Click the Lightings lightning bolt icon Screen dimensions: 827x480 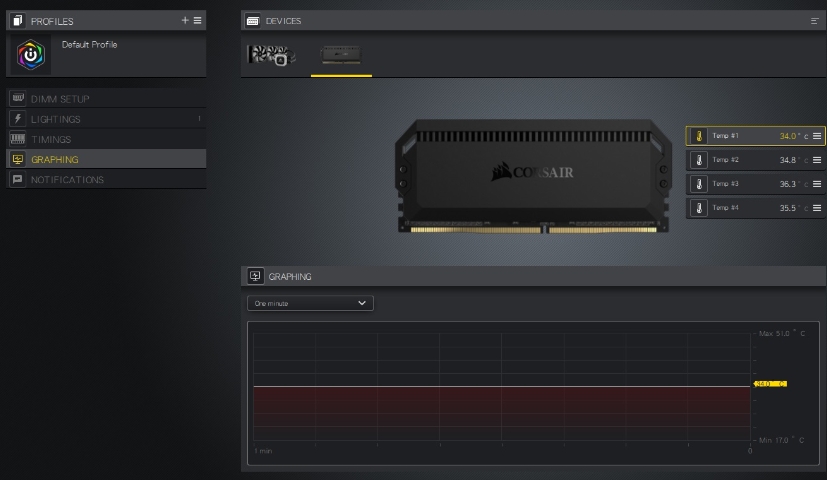point(17,119)
